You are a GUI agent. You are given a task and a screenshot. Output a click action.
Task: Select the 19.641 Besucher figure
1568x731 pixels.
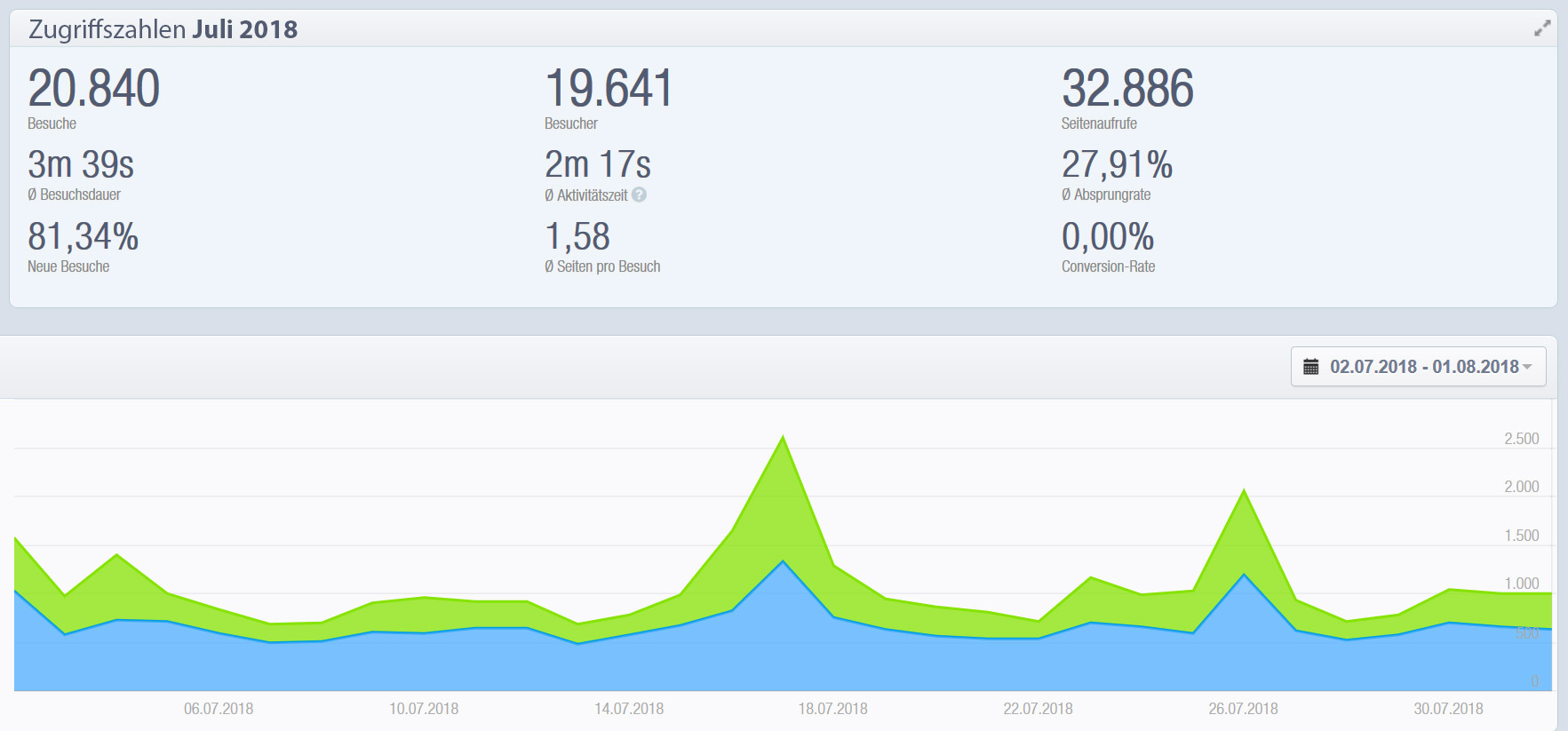(609, 89)
